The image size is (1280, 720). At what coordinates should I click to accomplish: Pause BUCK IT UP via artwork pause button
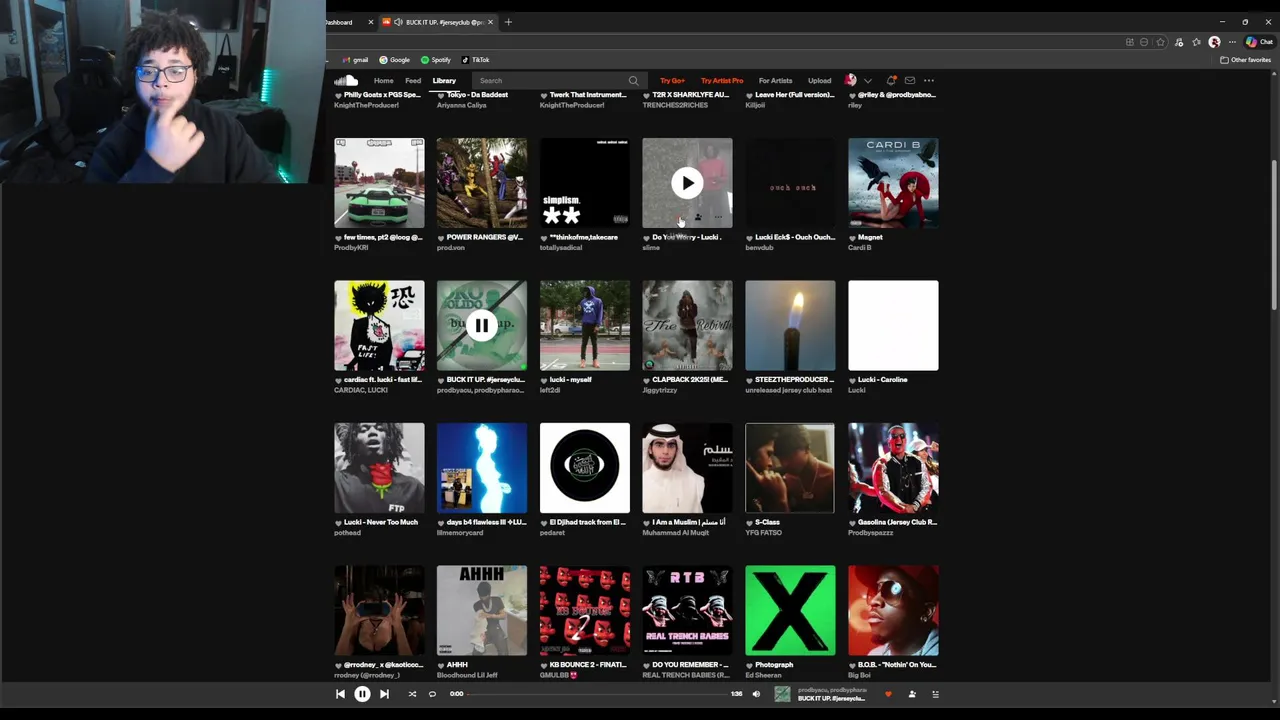click(481, 325)
